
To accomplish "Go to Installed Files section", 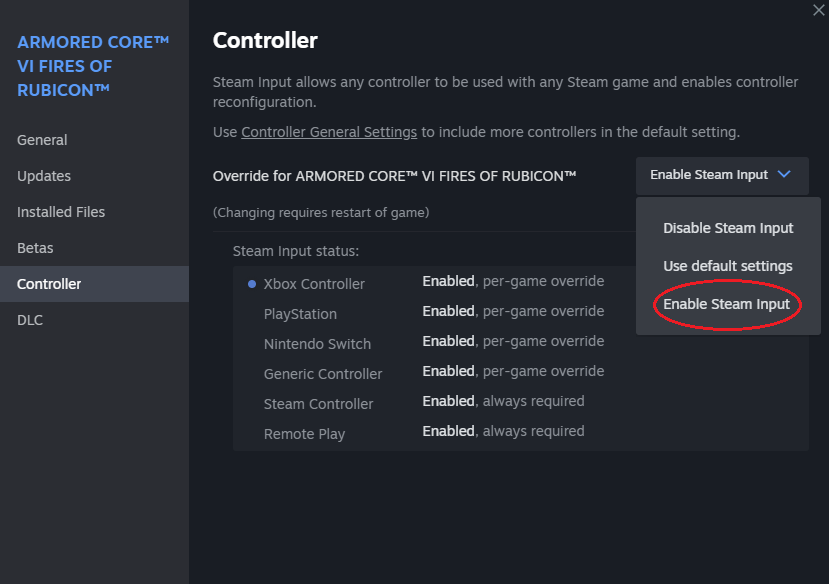I will [61, 212].
